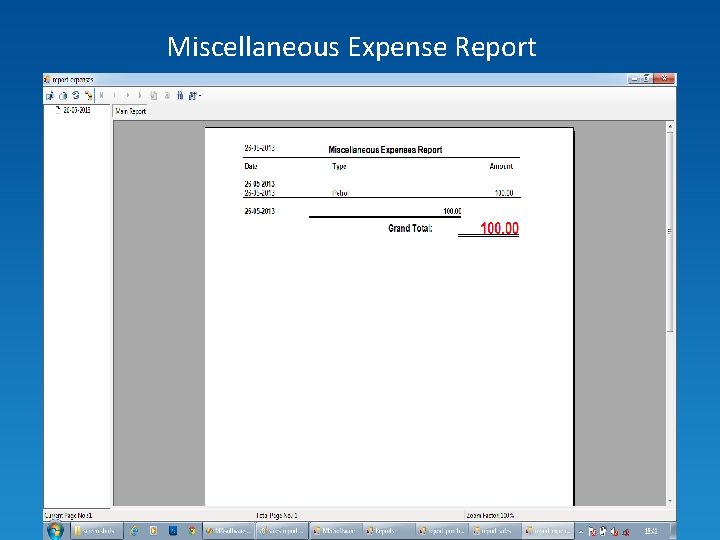Image resolution: width=720 pixels, height=540 pixels.
Task: Click the Current Page No status text
Action: (68, 516)
